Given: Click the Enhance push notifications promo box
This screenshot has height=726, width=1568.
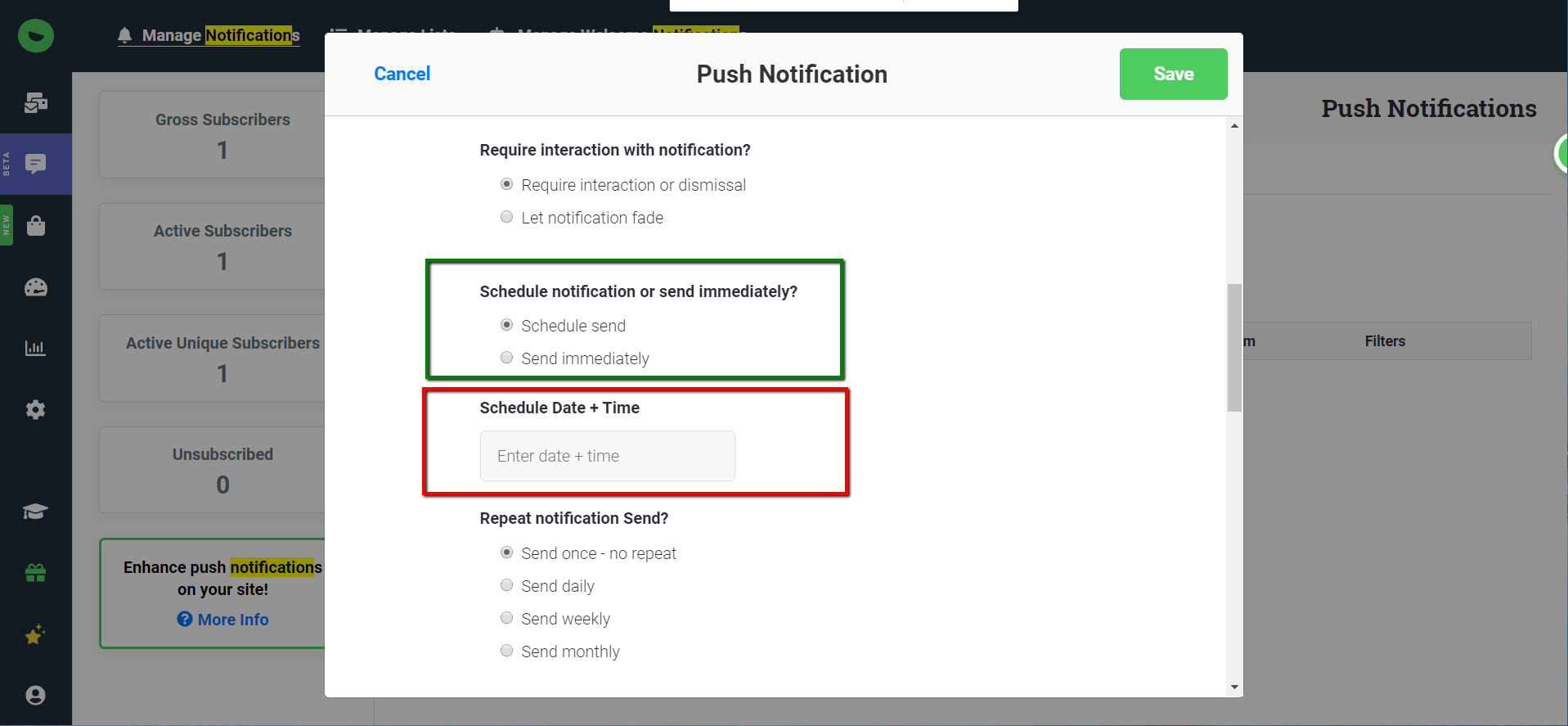Looking at the screenshot, I should tap(213, 593).
